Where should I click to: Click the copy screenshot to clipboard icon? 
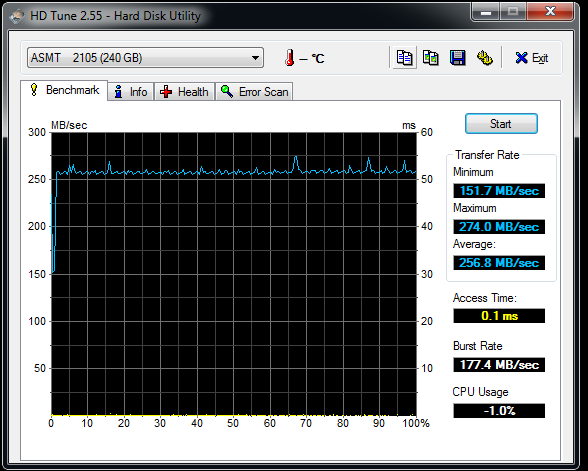click(x=430, y=58)
